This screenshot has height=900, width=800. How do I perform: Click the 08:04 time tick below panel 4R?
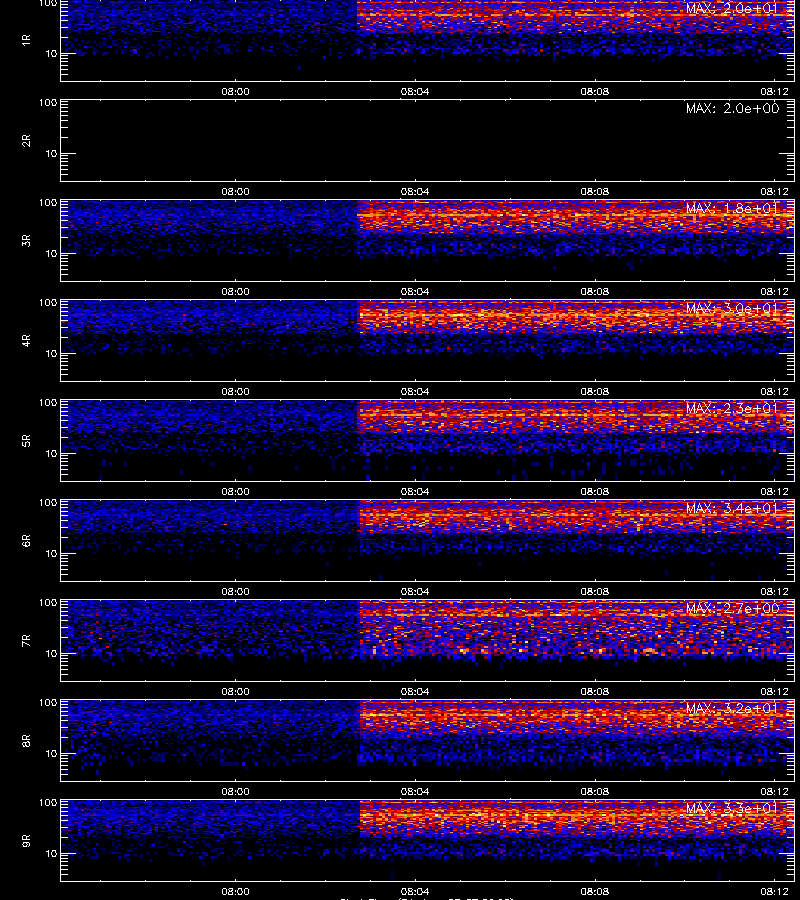(415, 391)
